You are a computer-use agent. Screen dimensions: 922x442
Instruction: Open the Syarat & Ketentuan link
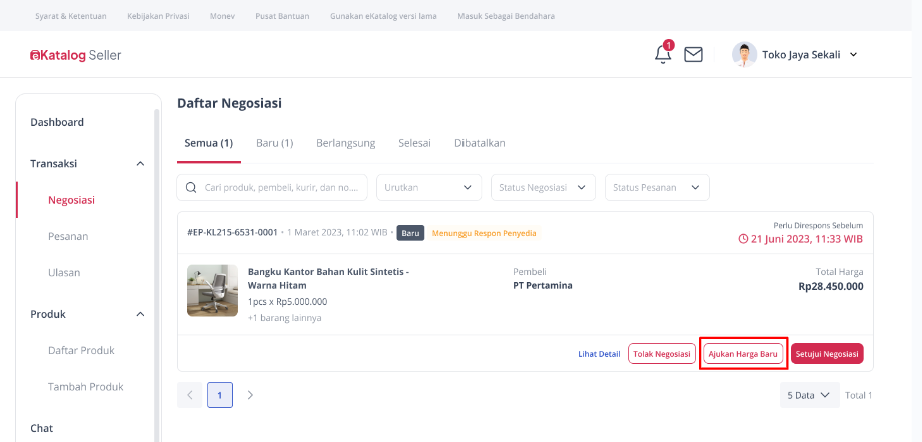point(71,16)
